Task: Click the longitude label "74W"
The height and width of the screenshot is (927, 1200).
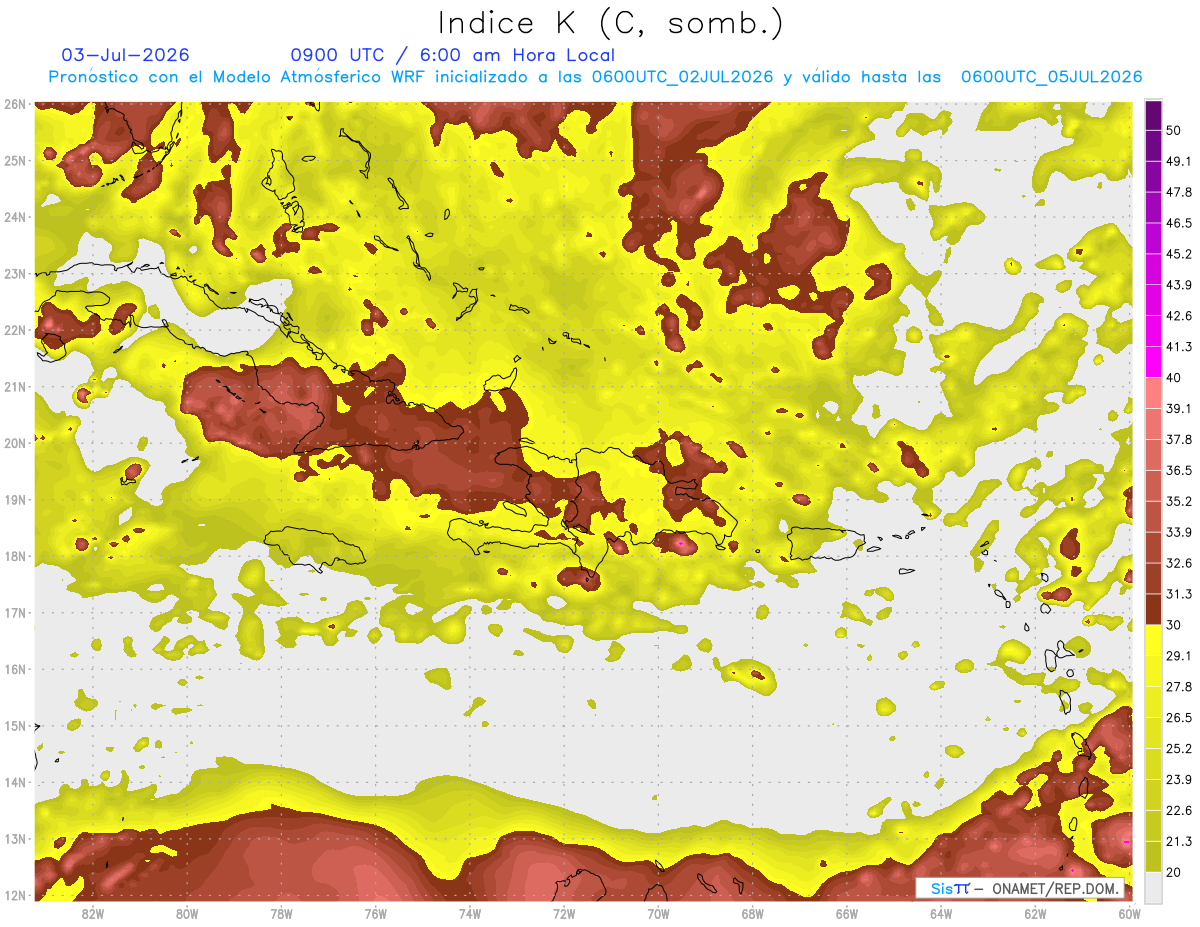Action: pyautogui.click(x=469, y=913)
